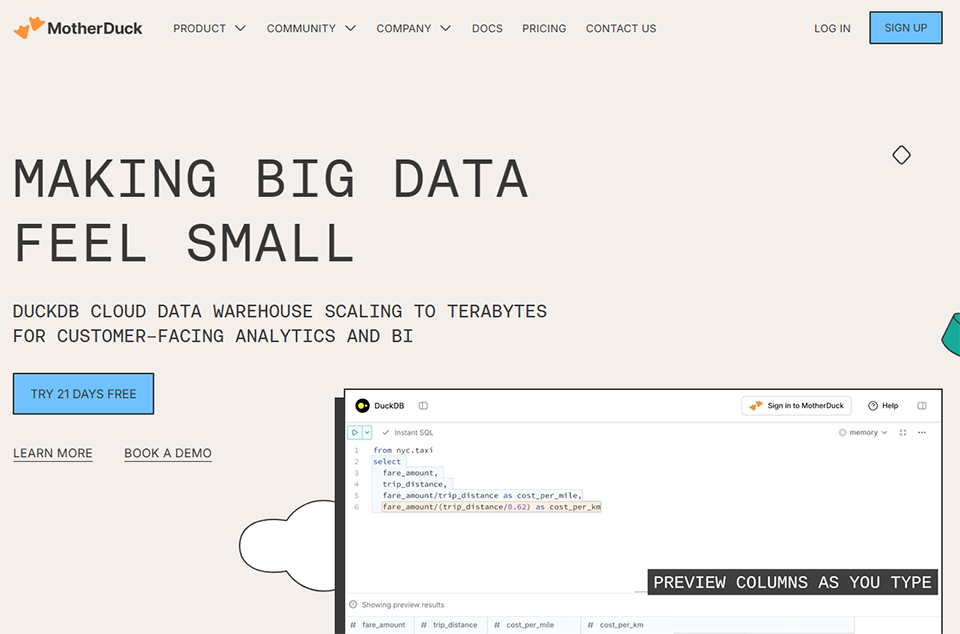Click the MotherDuck logo

point(78,28)
